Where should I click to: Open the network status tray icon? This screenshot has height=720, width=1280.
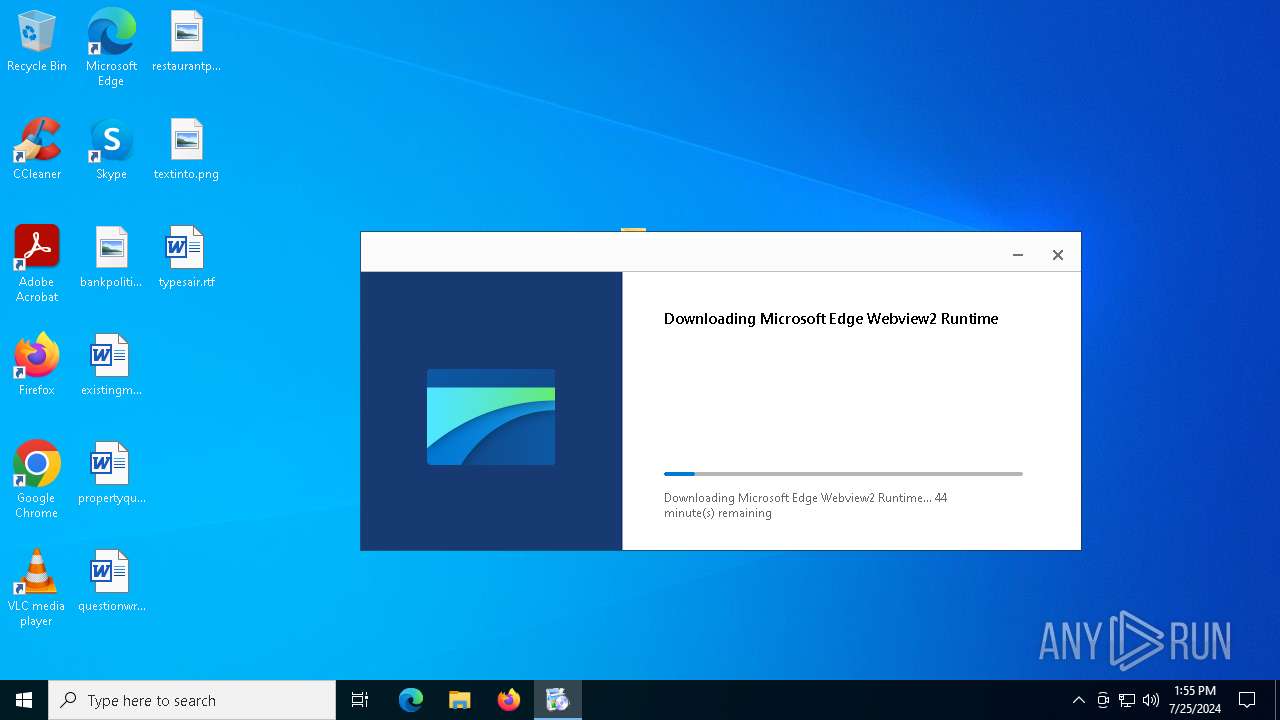click(x=1127, y=700)
